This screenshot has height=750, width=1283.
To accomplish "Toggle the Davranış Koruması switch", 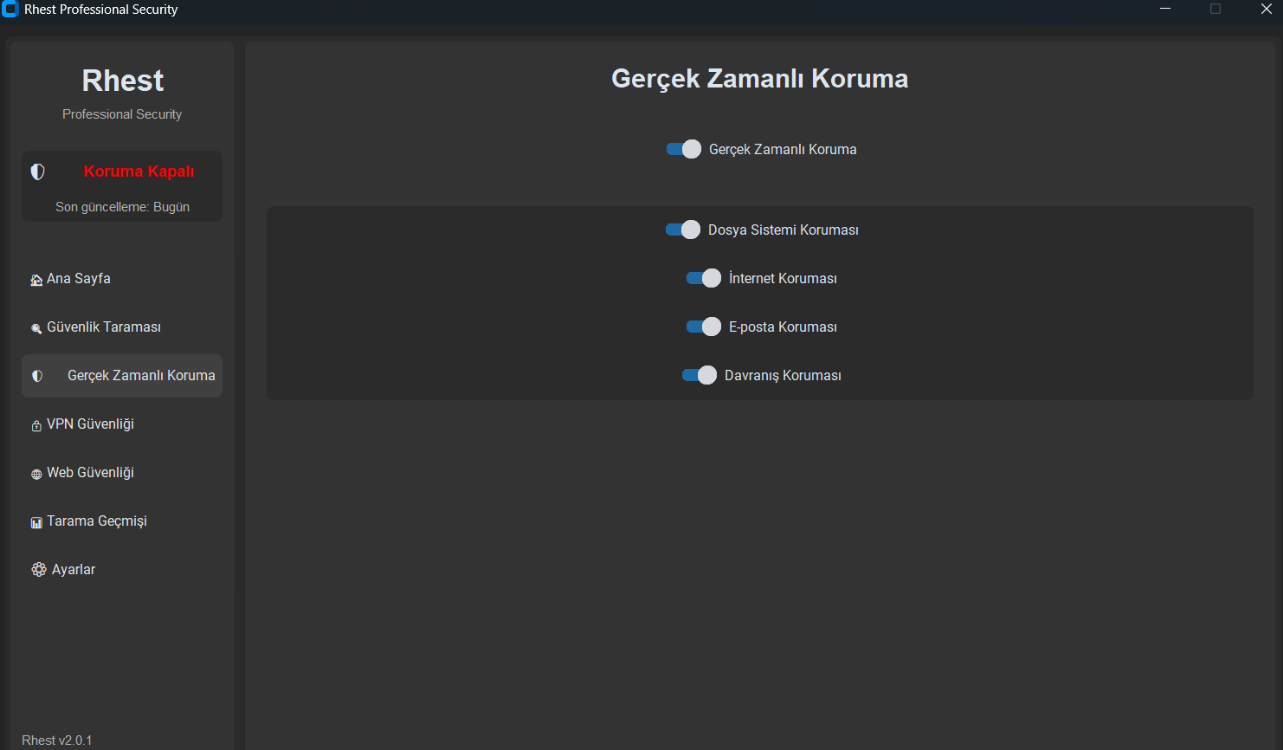I will [700, 375].
